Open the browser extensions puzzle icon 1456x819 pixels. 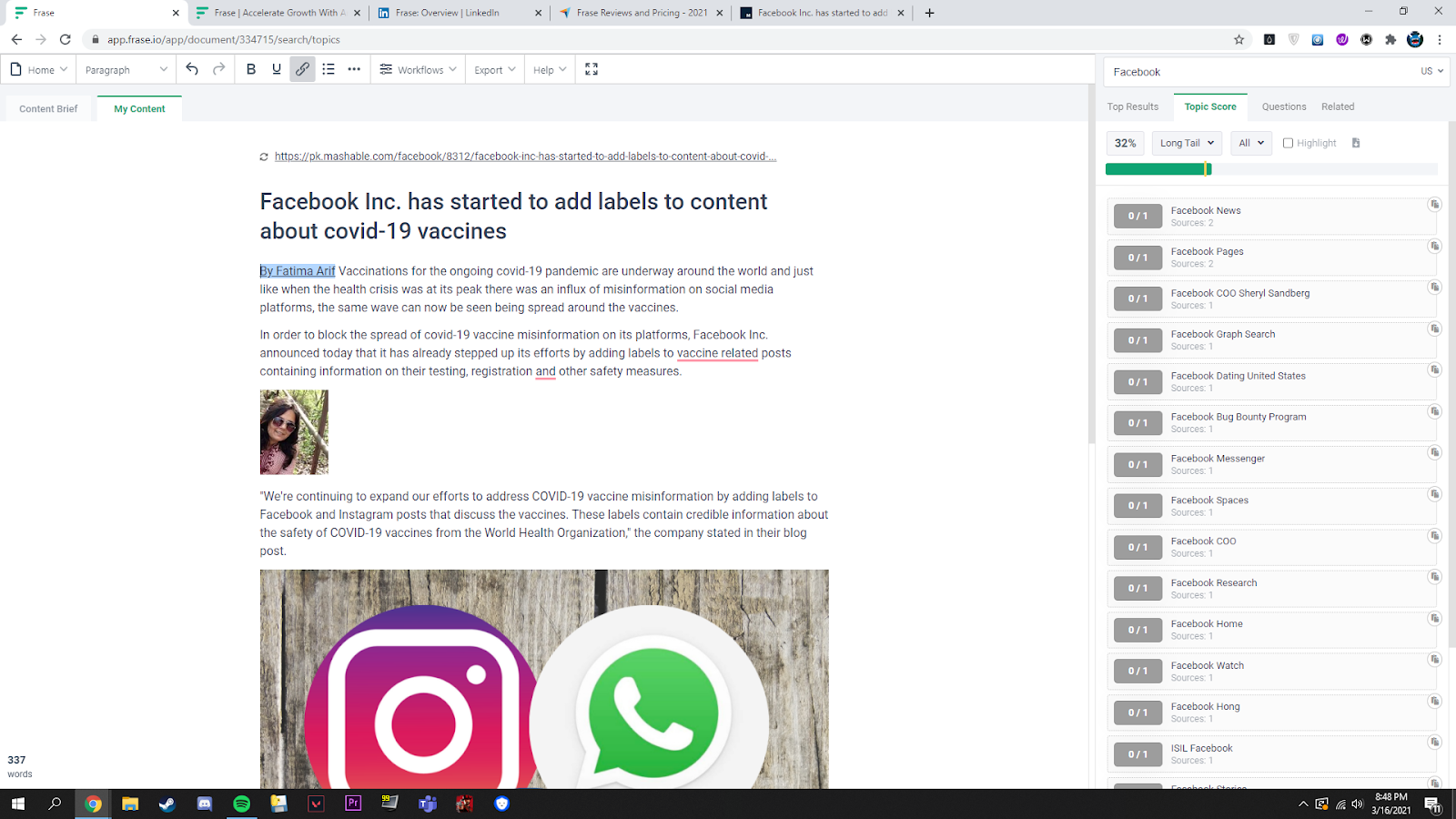pyautogui.click(x=1390, y=39)
